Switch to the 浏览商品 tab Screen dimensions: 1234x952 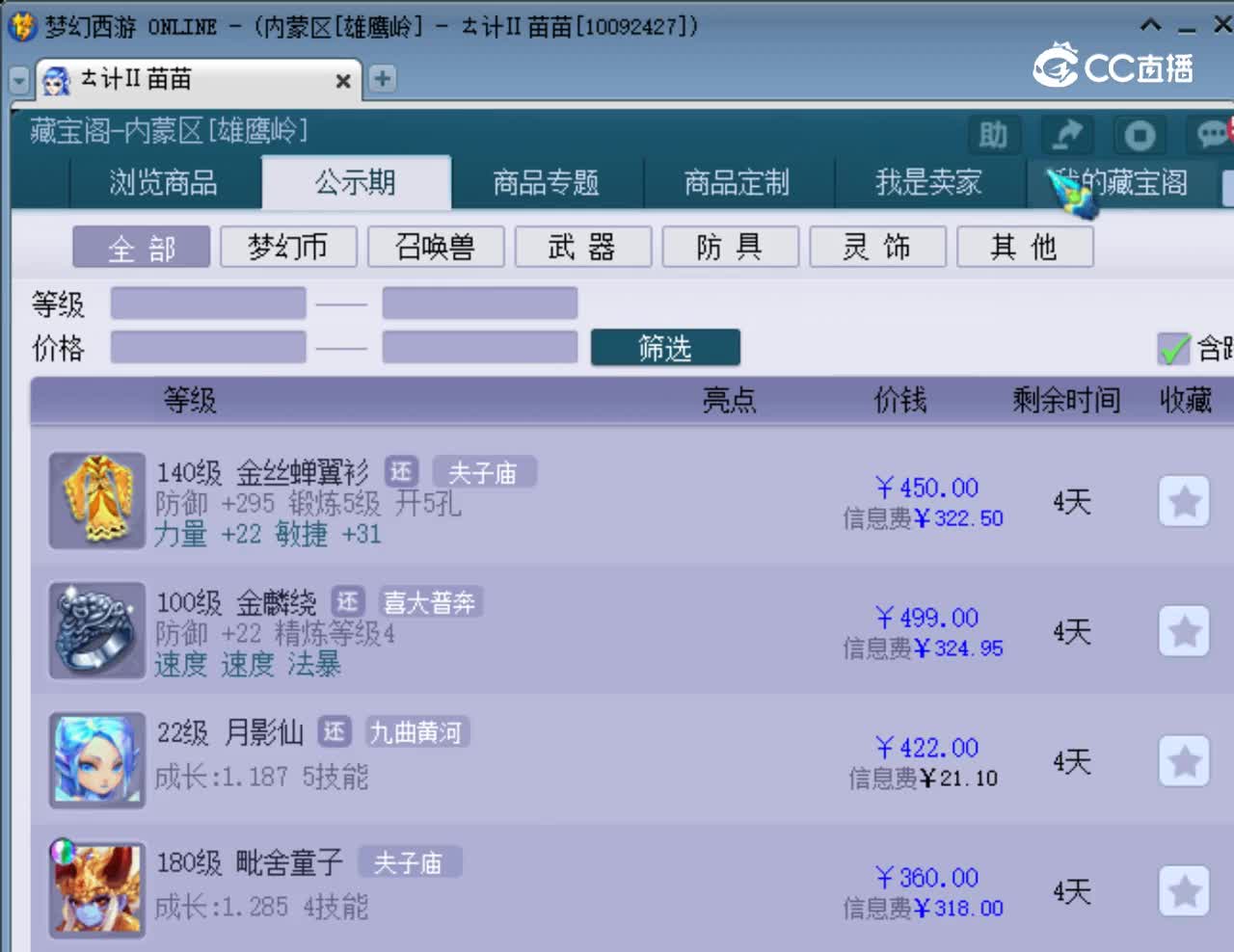coord(166,182)
